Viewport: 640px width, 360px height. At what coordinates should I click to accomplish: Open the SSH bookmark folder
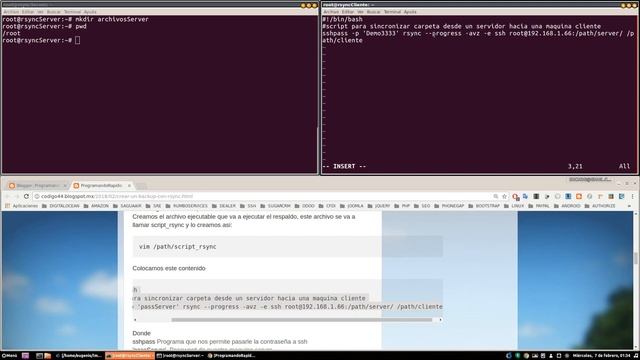pos(248,206)
